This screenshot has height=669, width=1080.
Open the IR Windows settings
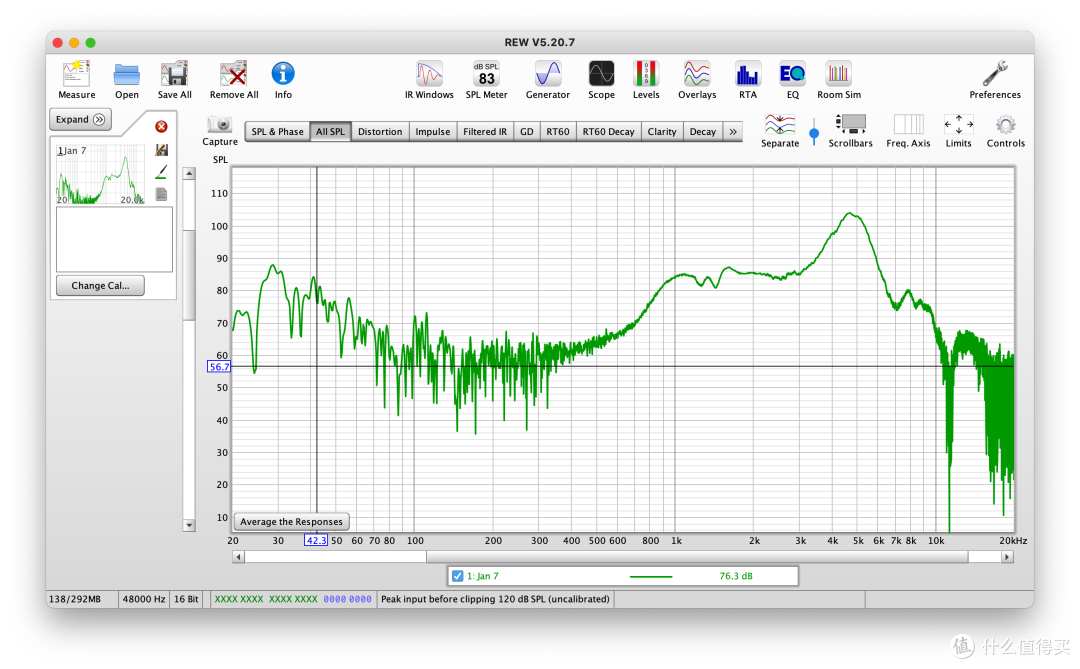point(428,79)
